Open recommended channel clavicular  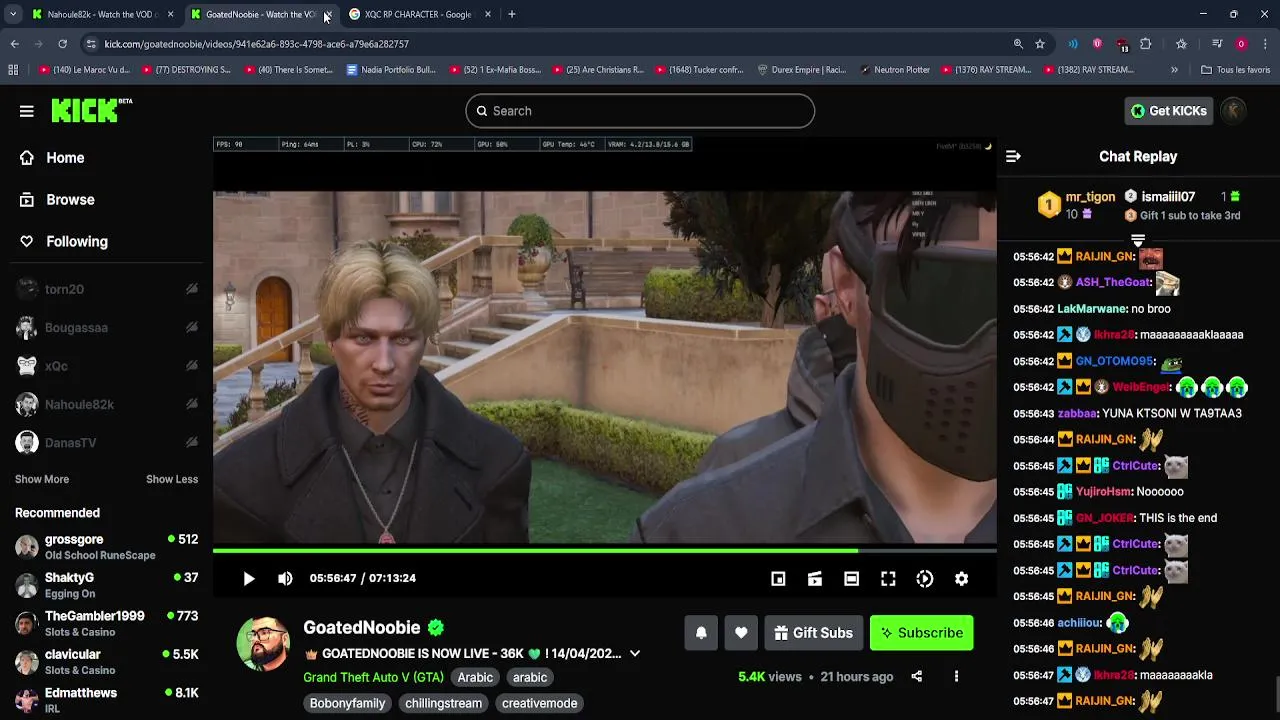(106, 662)
